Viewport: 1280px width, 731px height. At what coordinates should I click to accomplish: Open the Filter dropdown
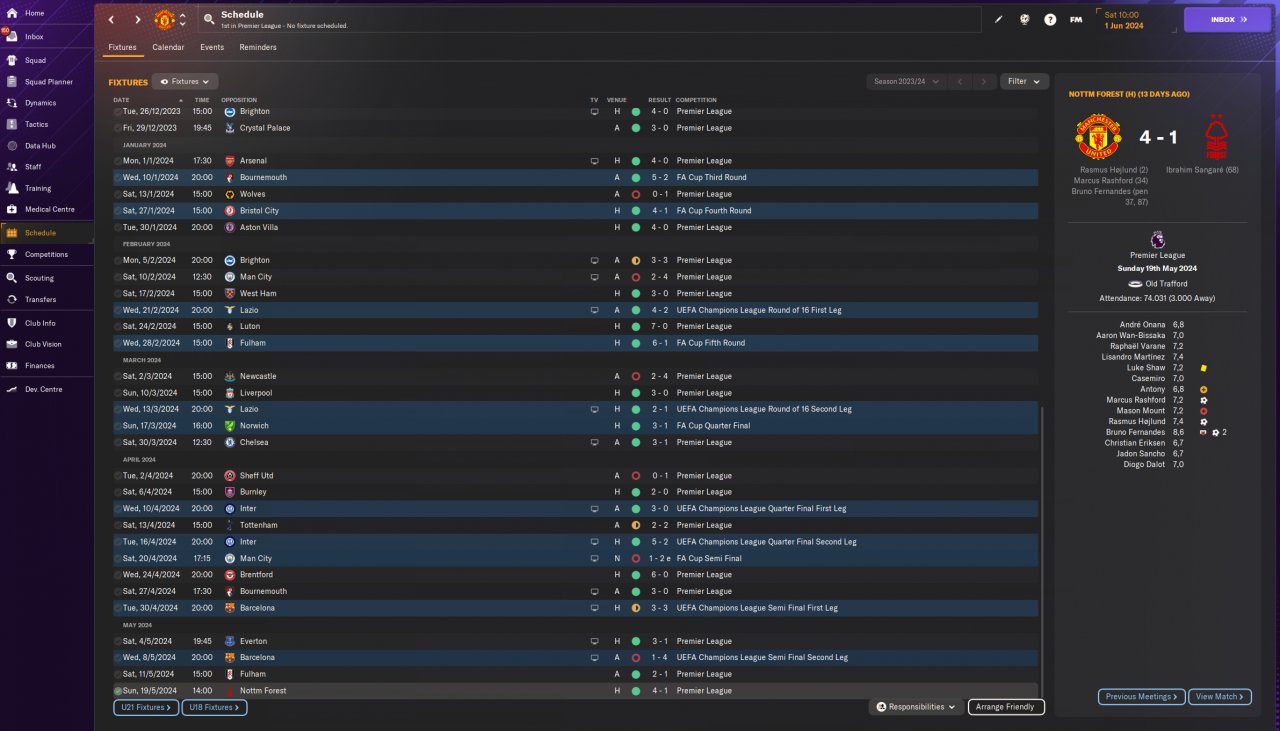(x=1024, y=82)
